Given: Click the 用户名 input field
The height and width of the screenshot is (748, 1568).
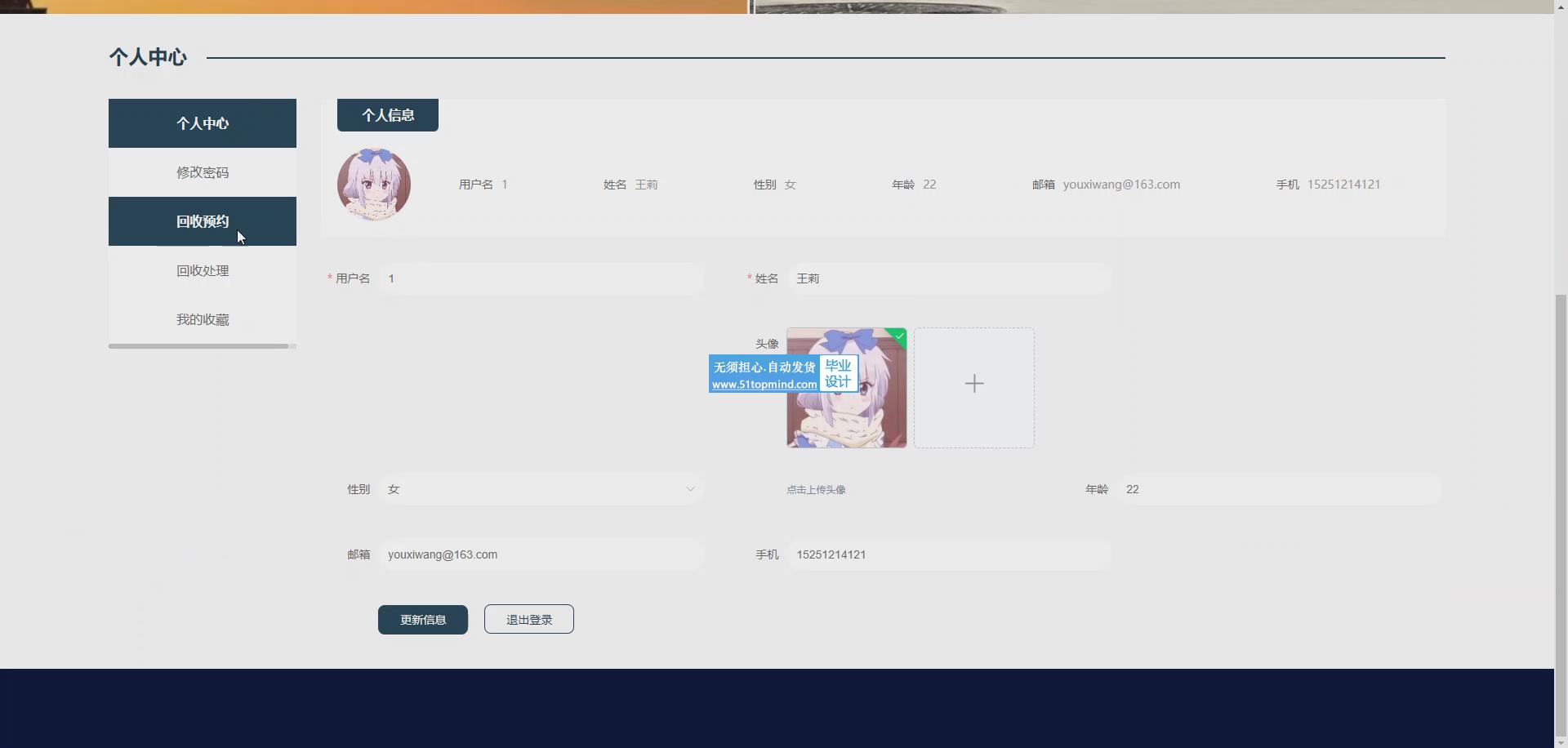Looking at the screenshot, I should tap(541, 278).
